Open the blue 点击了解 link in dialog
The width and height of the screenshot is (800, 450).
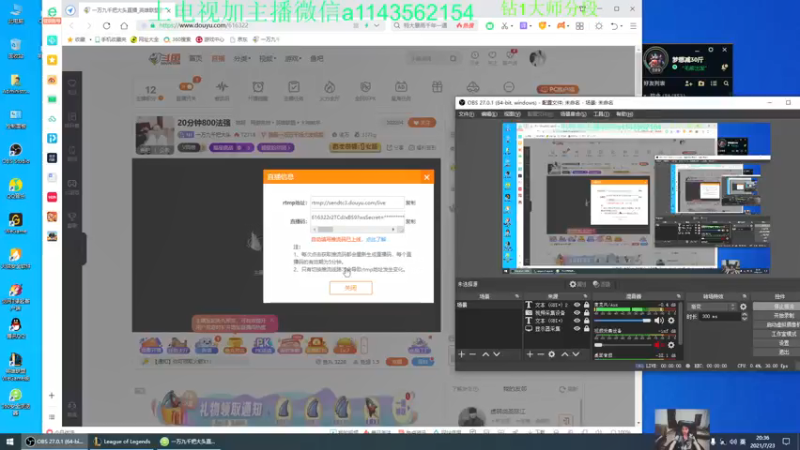376,239
